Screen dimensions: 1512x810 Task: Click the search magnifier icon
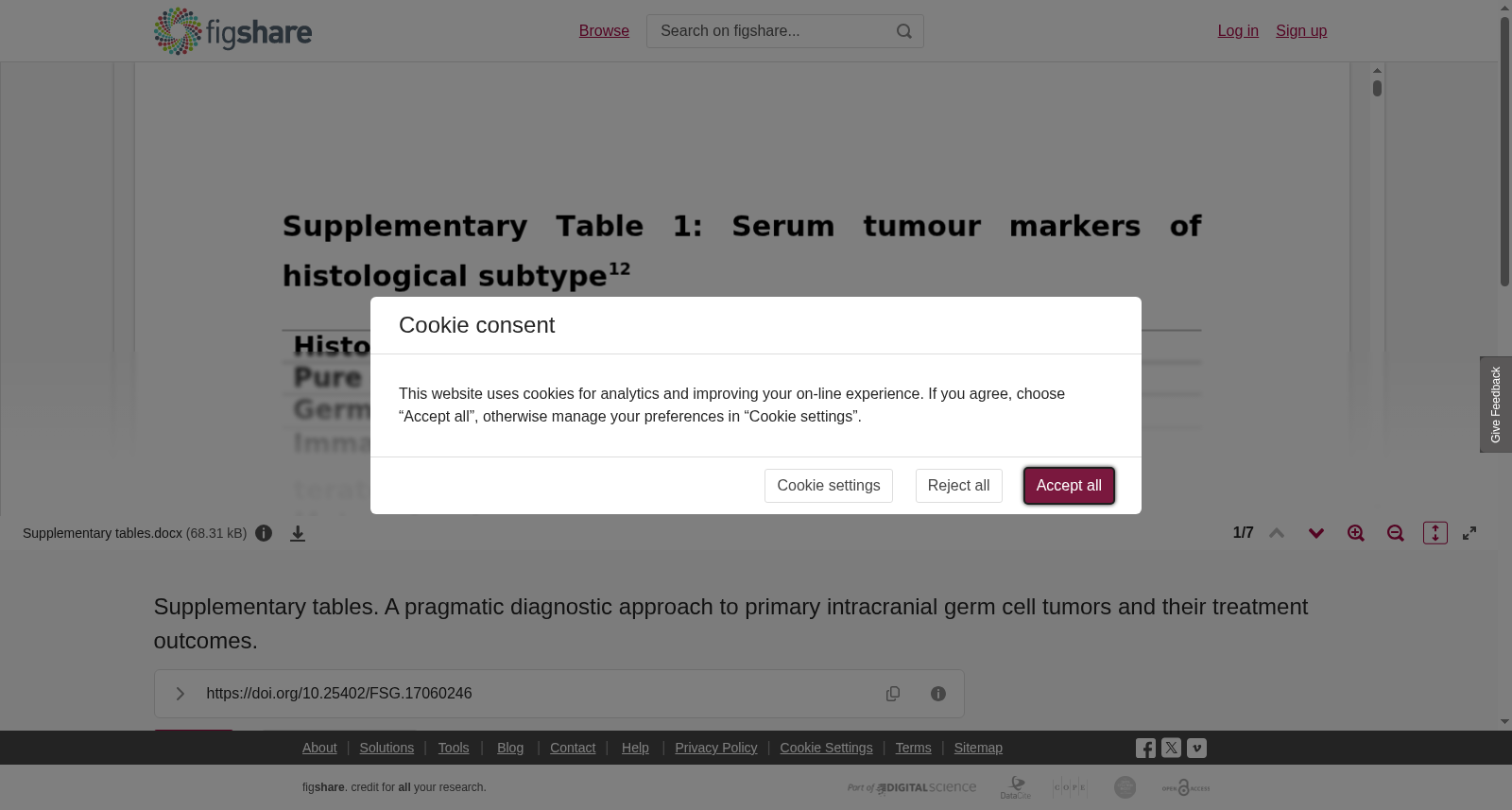[x=904, y=31]
